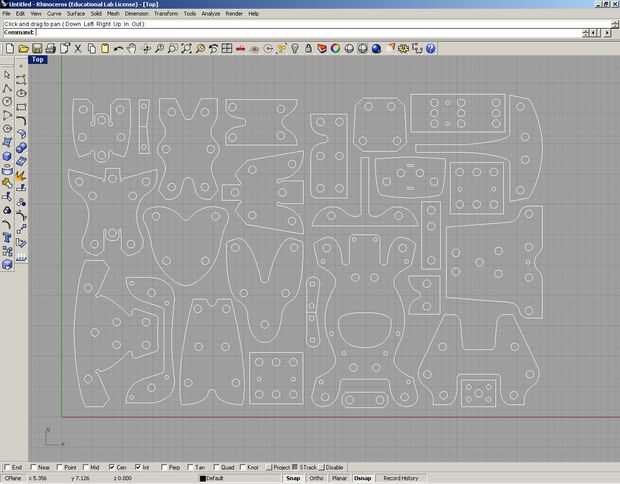
Task: Click the Explode icon in sidebar
Action: point(21,175)
